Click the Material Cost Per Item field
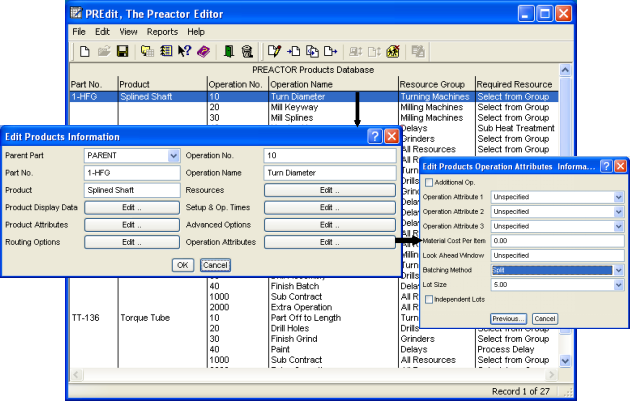630x401 pixels. click(557, 241)
